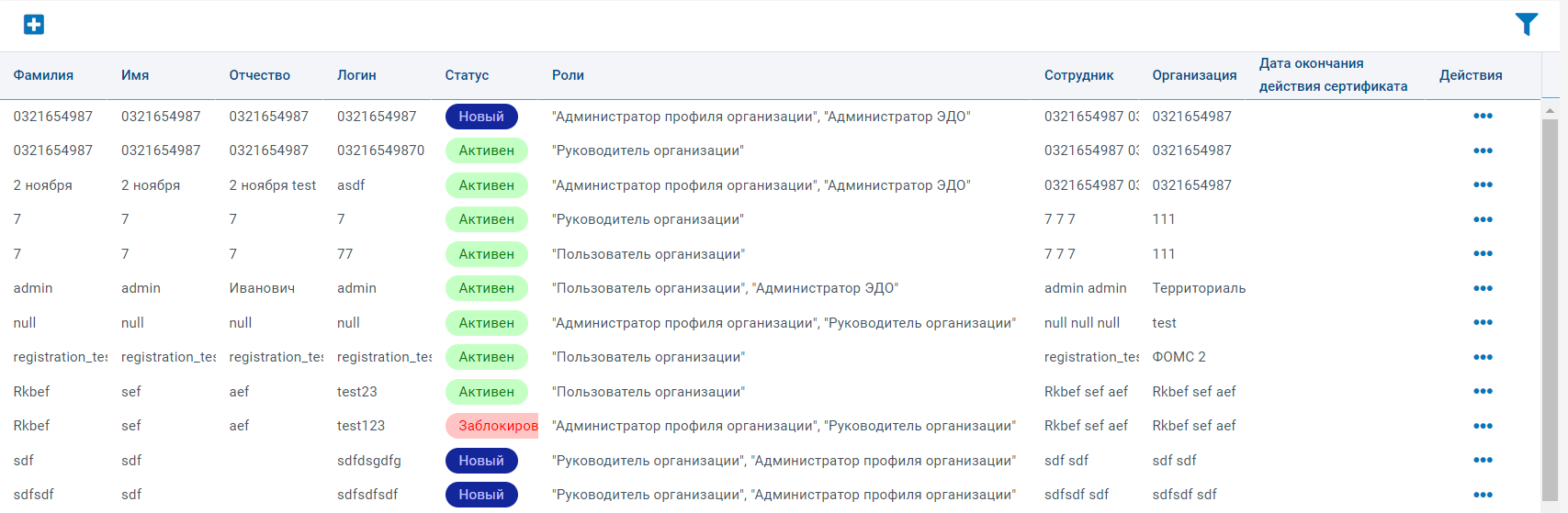Click roles text in test123 row
Viewport: 1568px width, 513px height.
[784, 426]
